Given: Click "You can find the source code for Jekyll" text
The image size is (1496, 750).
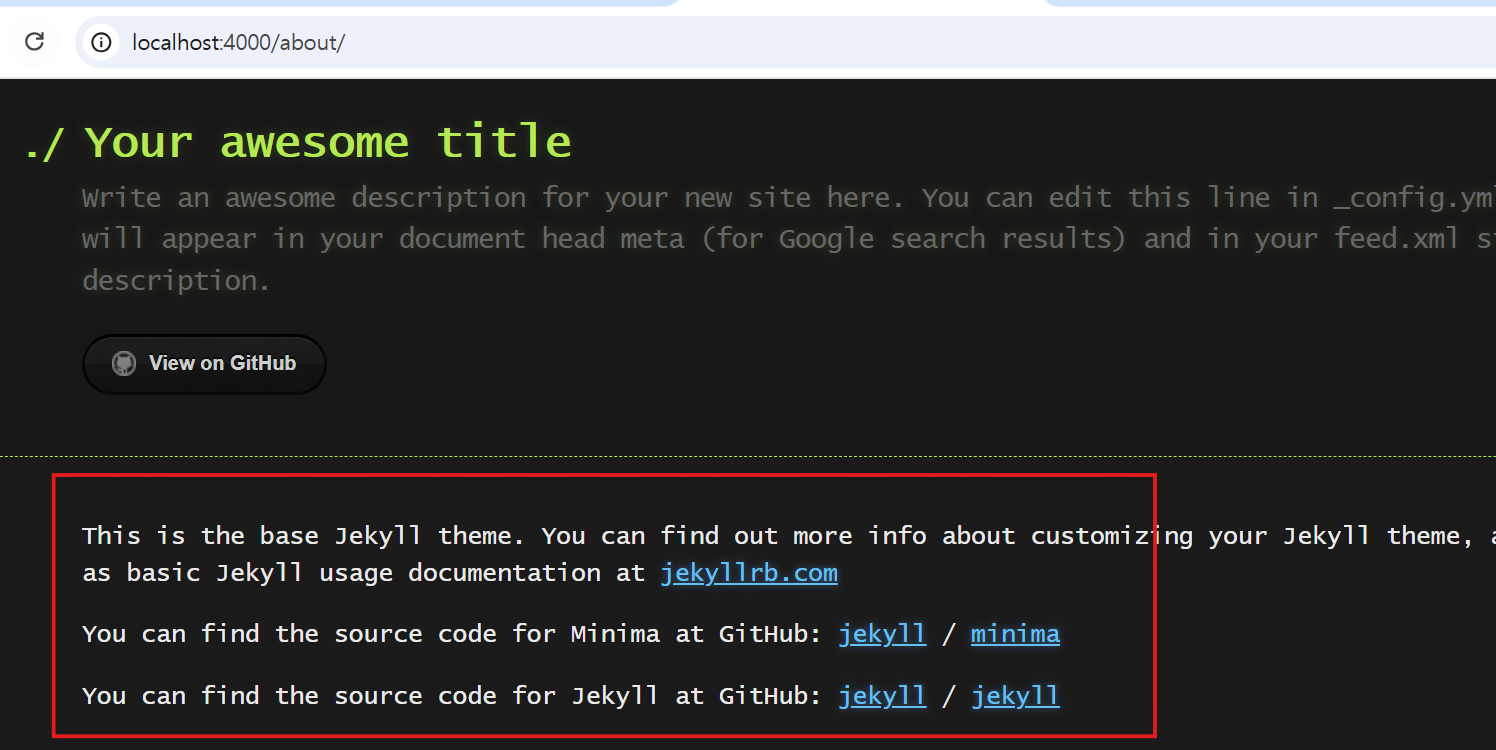Looking at the screenshot, I should click(370, 696).
